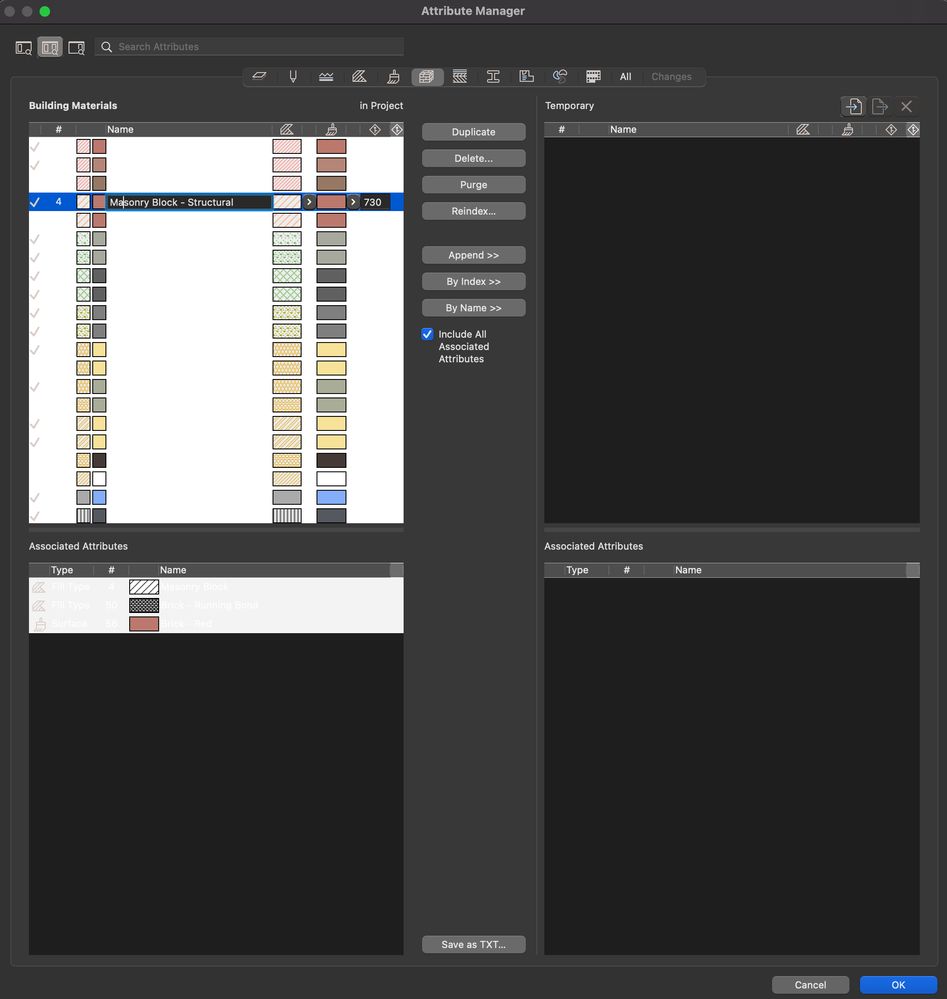
Task: Open the Reindex... dialog
Action: tap(474, 211)
